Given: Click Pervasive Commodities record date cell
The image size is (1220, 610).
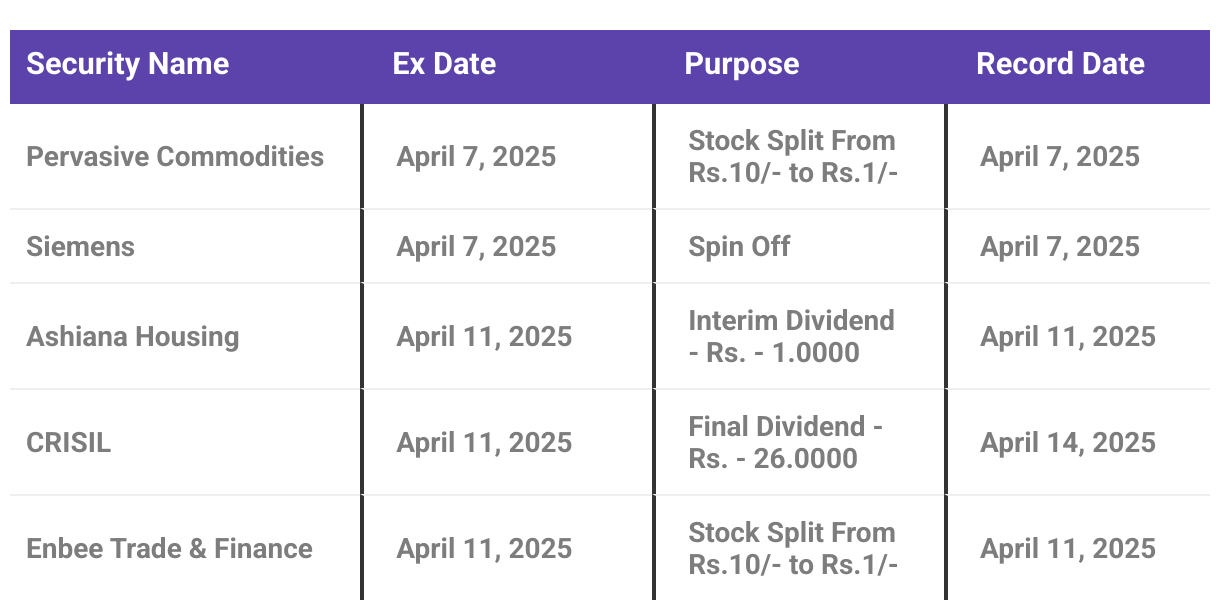Looking at the screenshot, I should (x=1060, y=157).
